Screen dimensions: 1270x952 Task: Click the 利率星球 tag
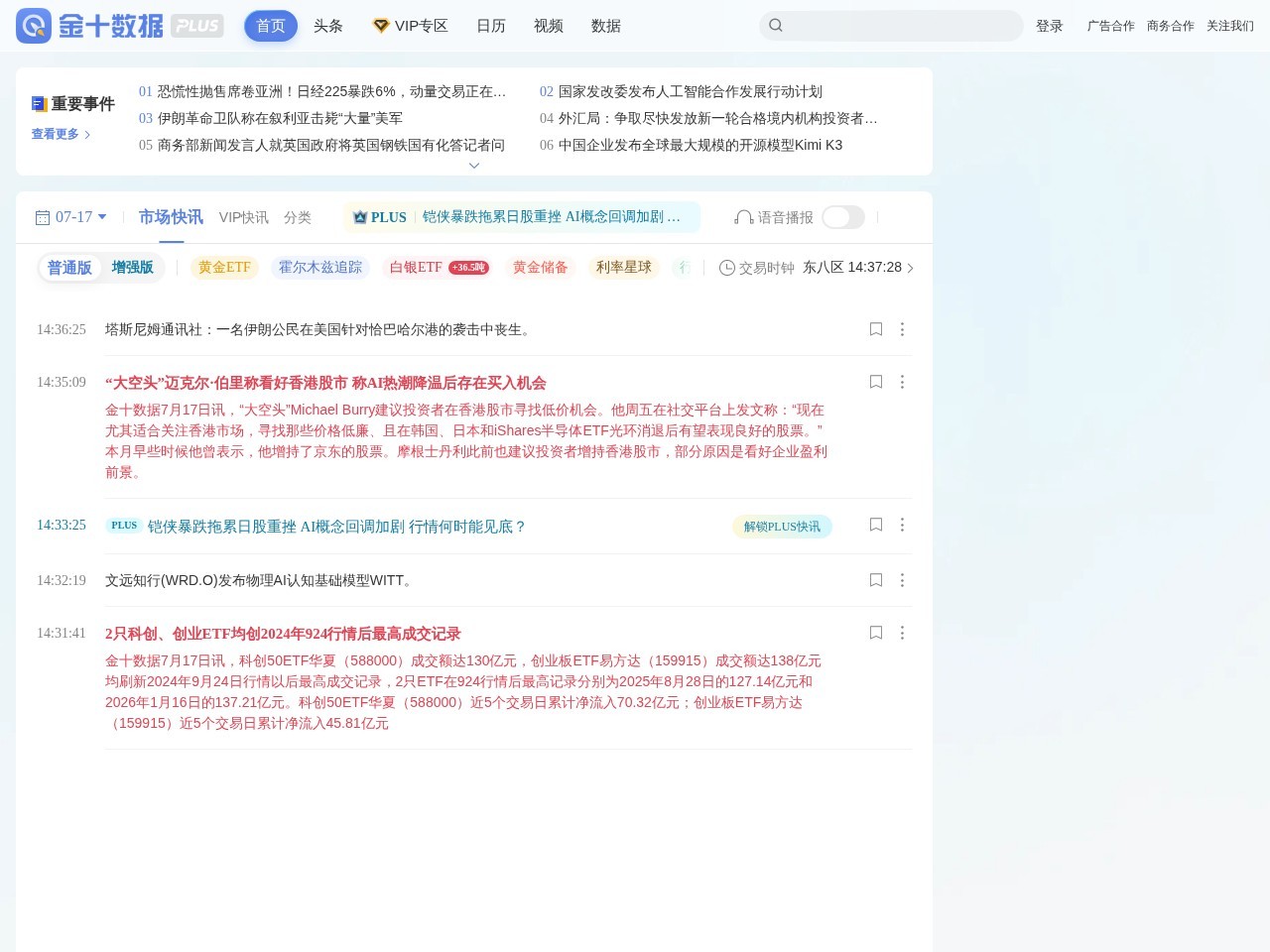[624, 268]
